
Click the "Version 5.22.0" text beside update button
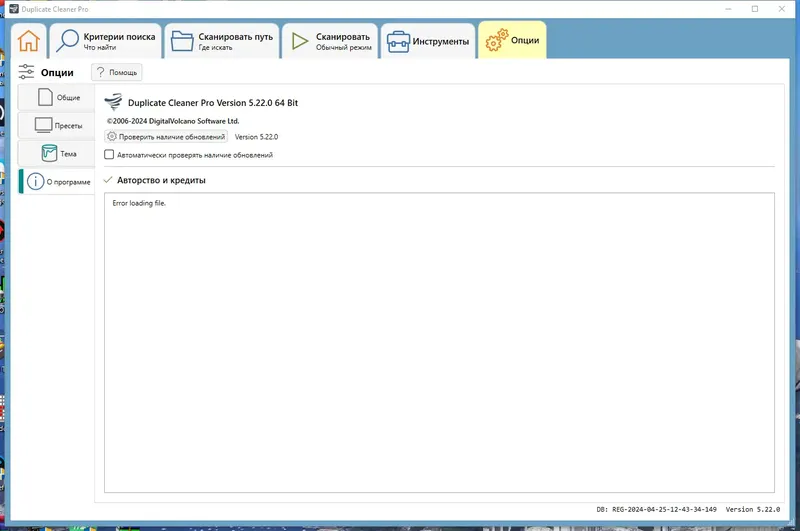coord(256,137)
